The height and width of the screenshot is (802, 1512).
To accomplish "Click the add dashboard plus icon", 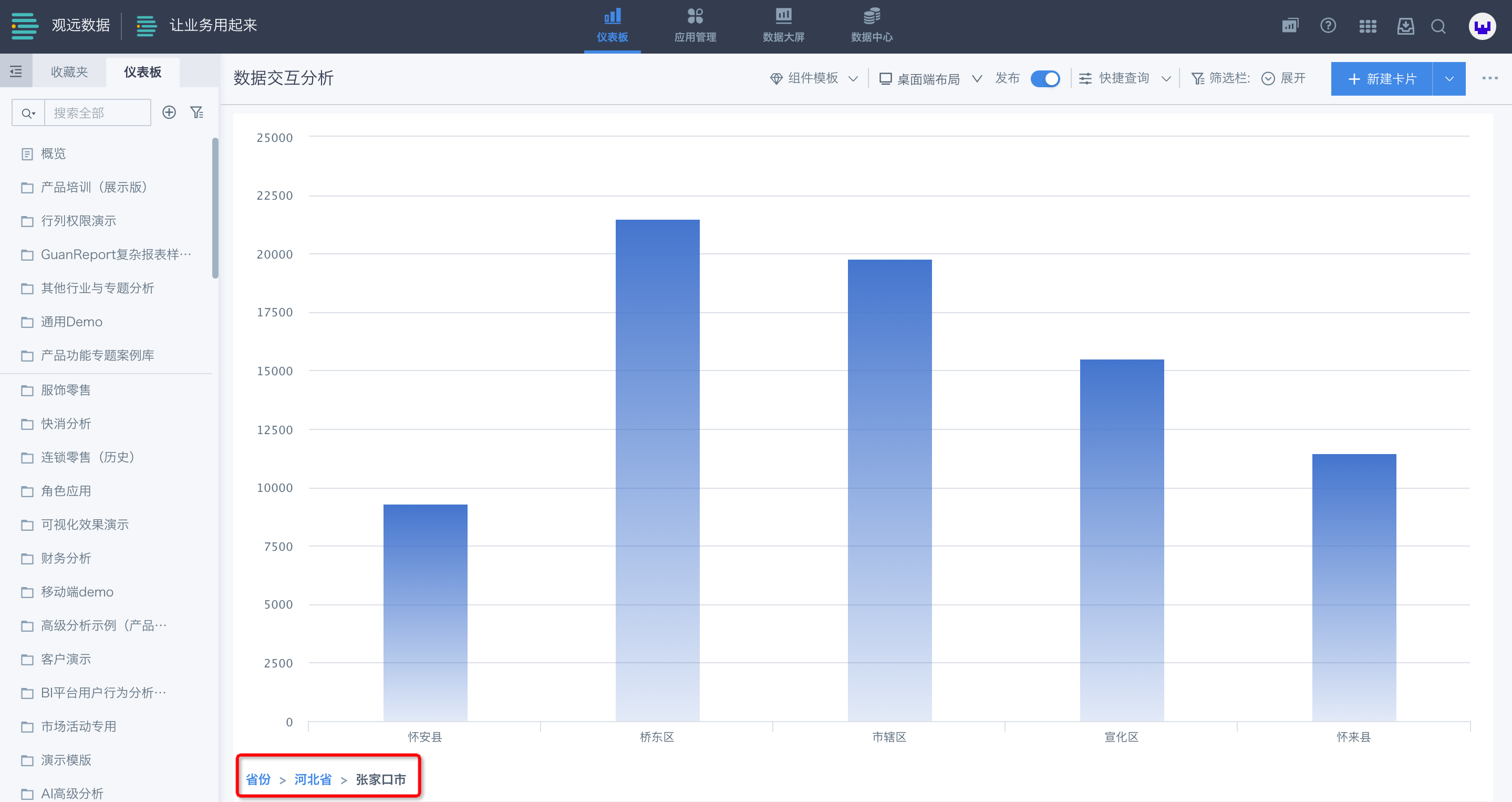I will (169, 112).
